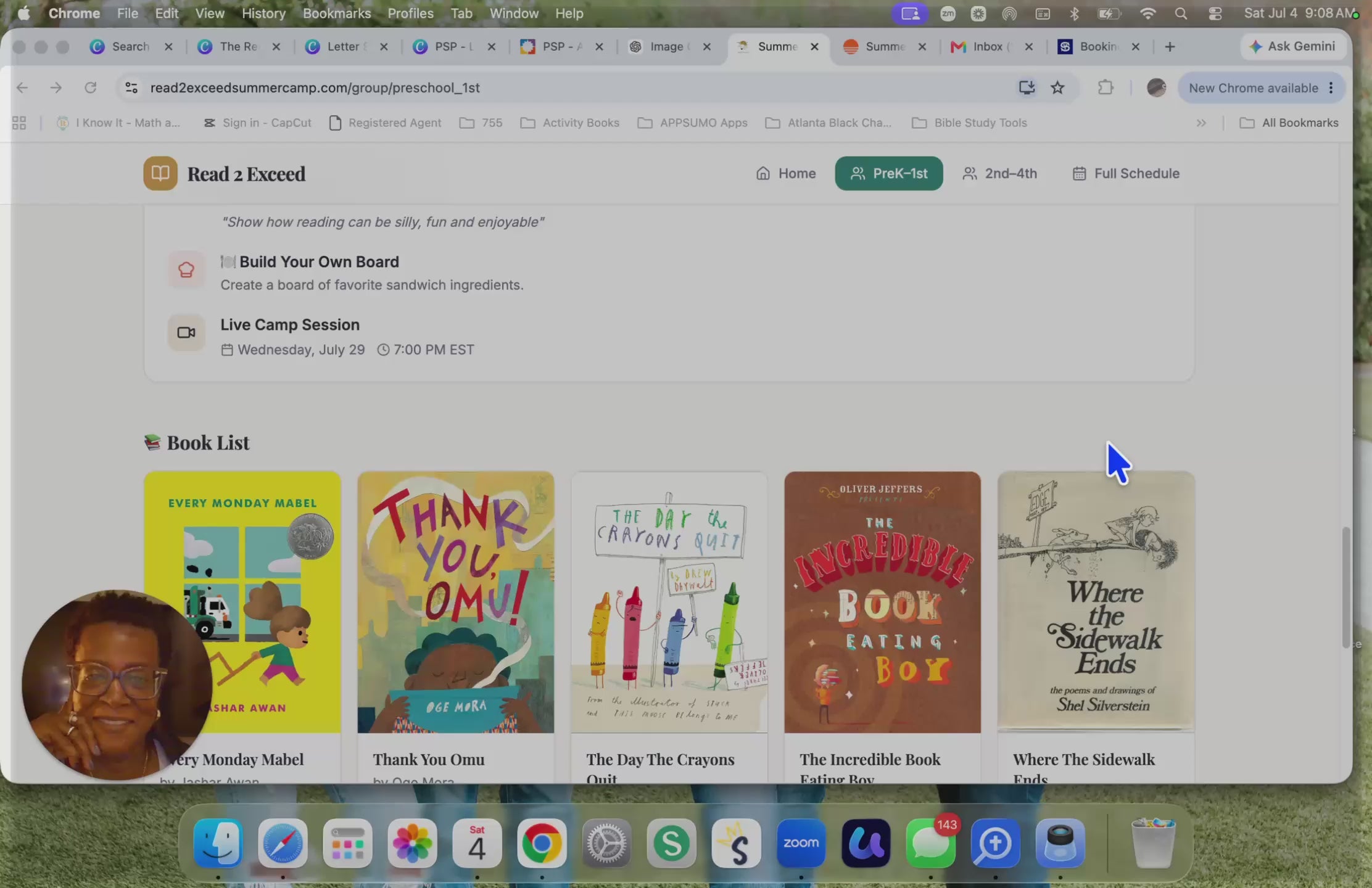The height and width of the screenshot is (888, 1372).
Task: Open the Full Schedule page
Action: pyautogui.click(x=1126, y=173)
